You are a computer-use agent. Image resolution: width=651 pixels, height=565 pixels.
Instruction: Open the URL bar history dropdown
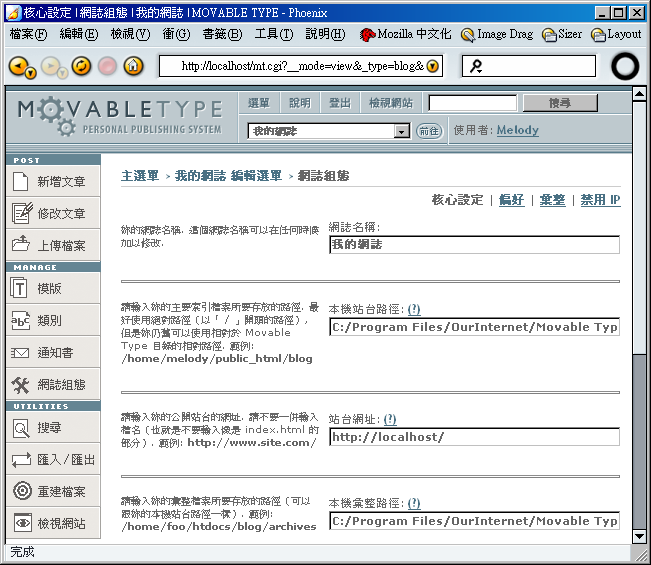pos(432,66)
